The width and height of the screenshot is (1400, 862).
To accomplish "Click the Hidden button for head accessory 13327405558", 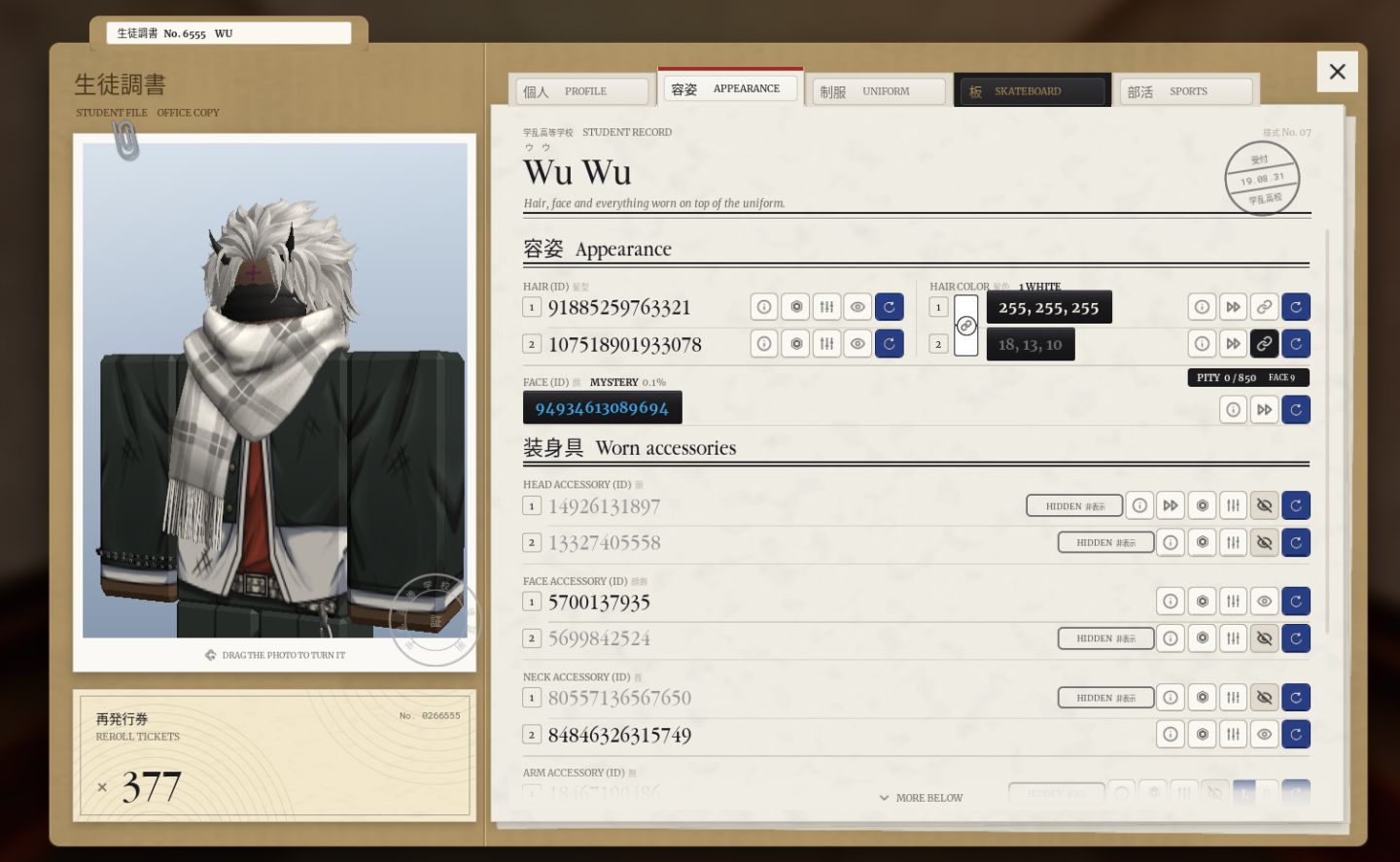I will 1105,542.
